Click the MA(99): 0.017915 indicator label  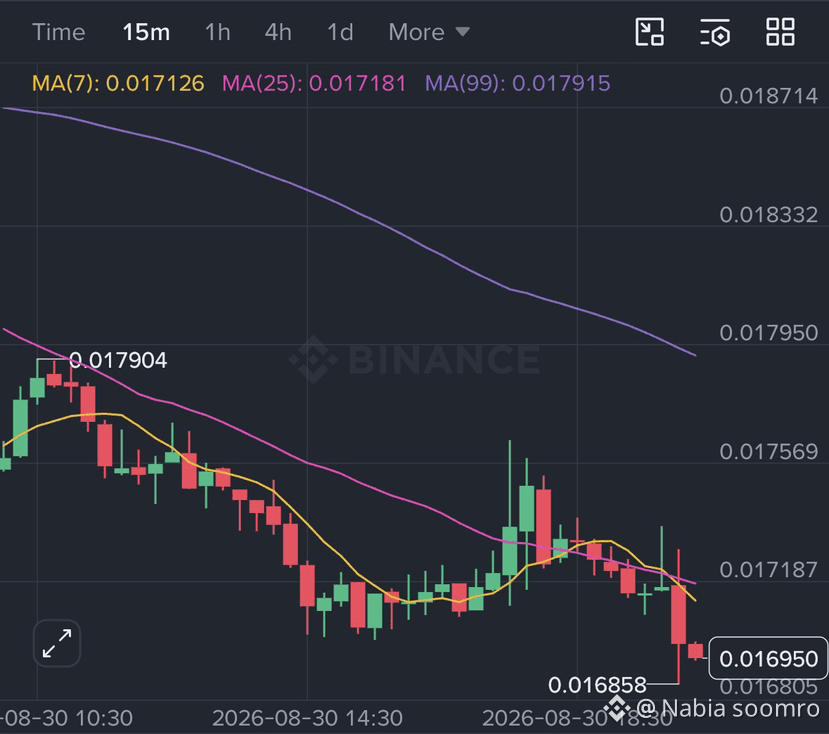518,84
